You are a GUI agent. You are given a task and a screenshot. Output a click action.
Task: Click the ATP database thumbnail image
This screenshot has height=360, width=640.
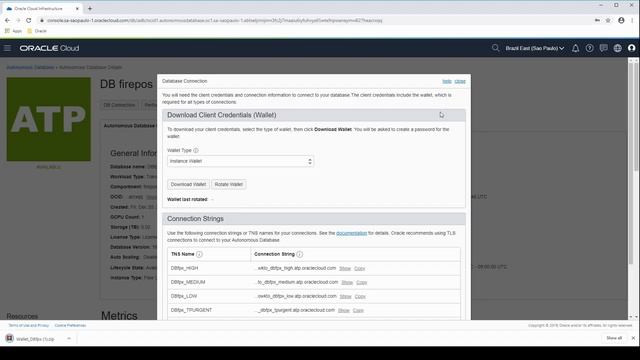(49, 119)
